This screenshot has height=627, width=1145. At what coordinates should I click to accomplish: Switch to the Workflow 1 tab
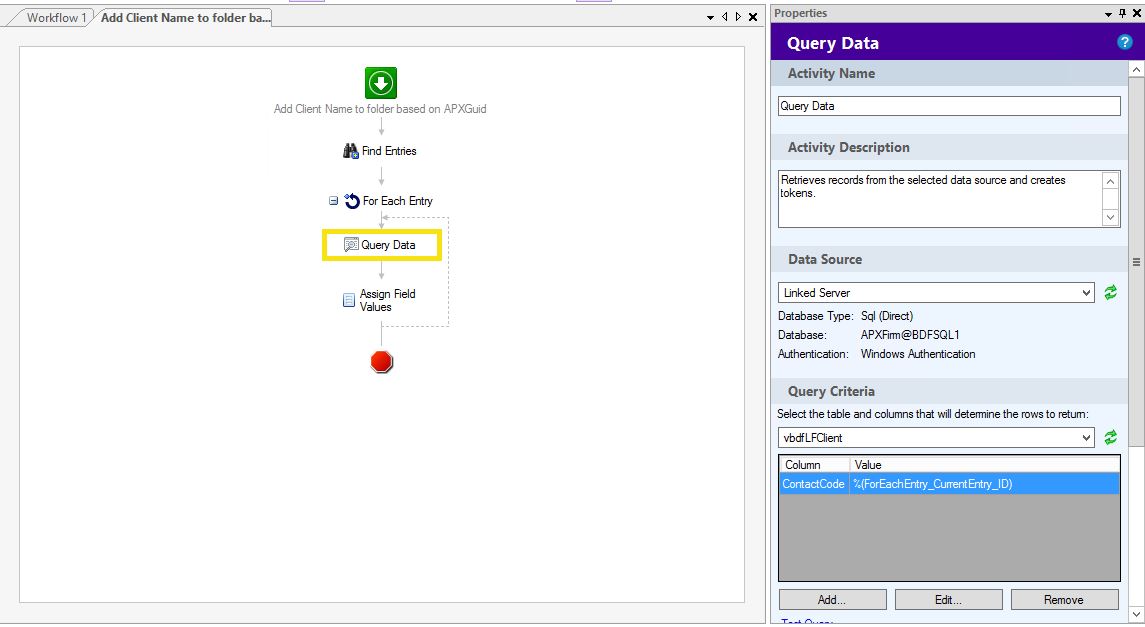[56, 18]
